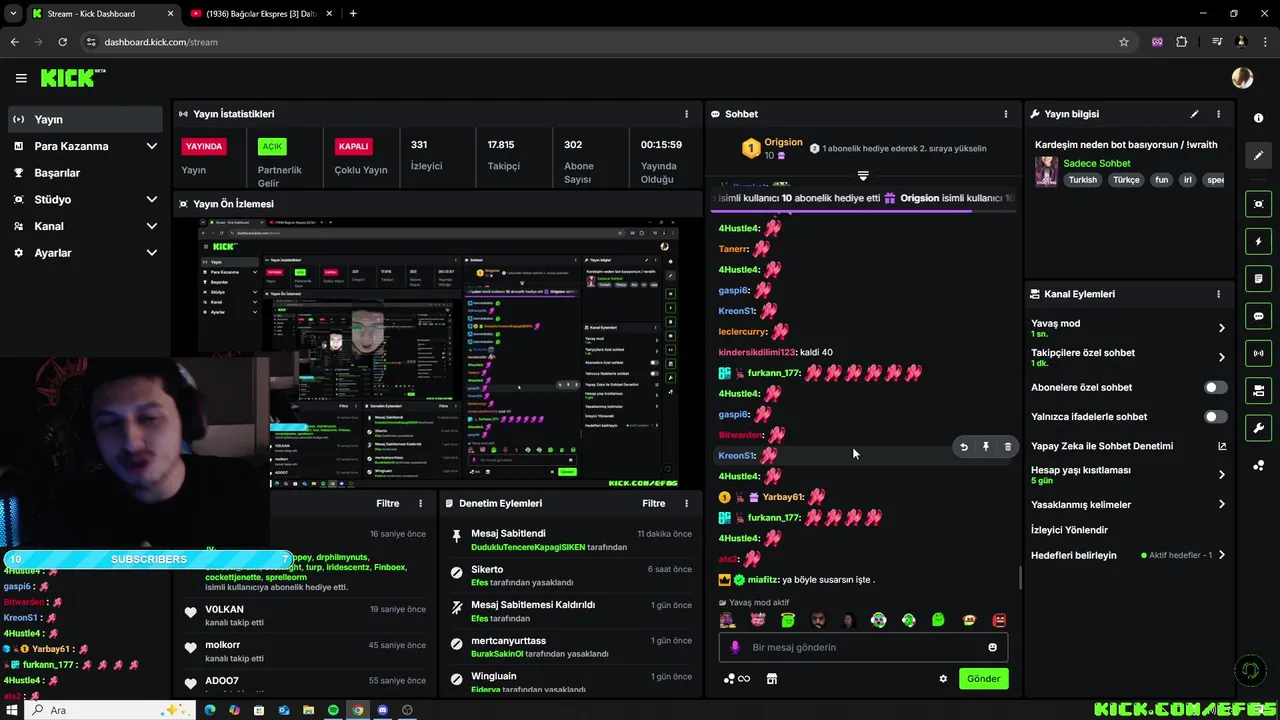This screenshot has height=720, width=1280.
Task: Select Başarılar in the sidebar
Action: [84, 173]
